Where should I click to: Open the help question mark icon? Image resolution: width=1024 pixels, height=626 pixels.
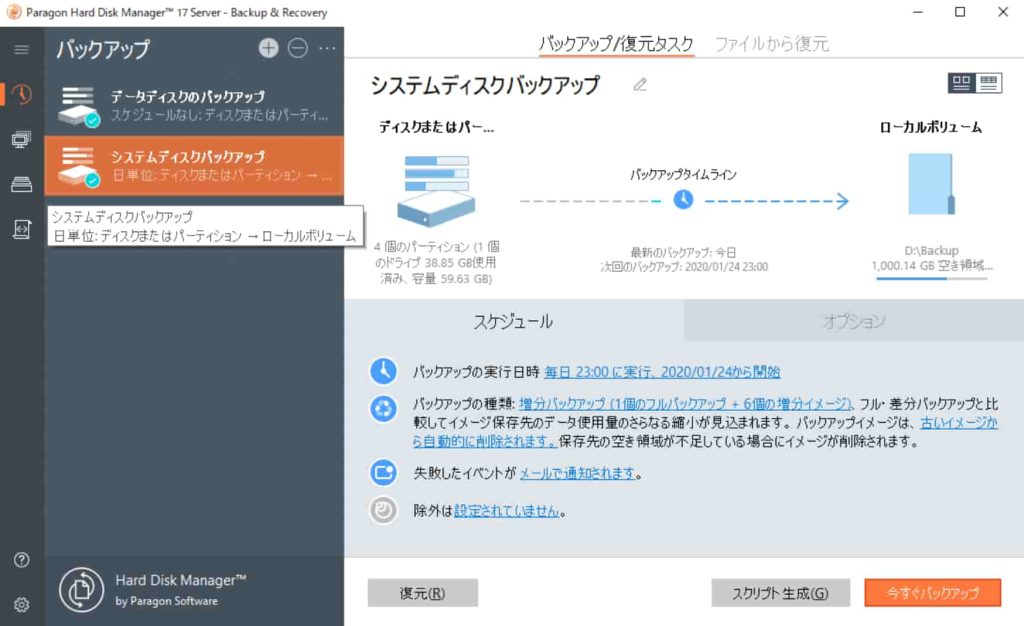click(22, 560)
